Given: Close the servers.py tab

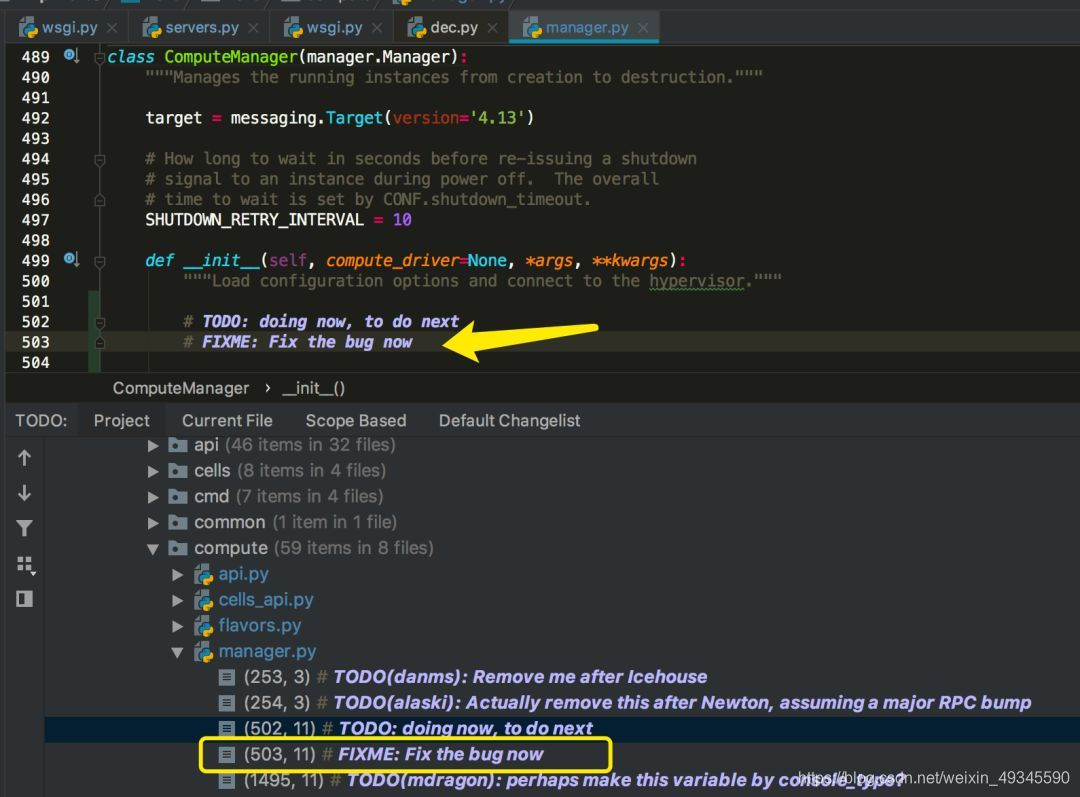Looking at the screenshot, I should tap(253, 28).
